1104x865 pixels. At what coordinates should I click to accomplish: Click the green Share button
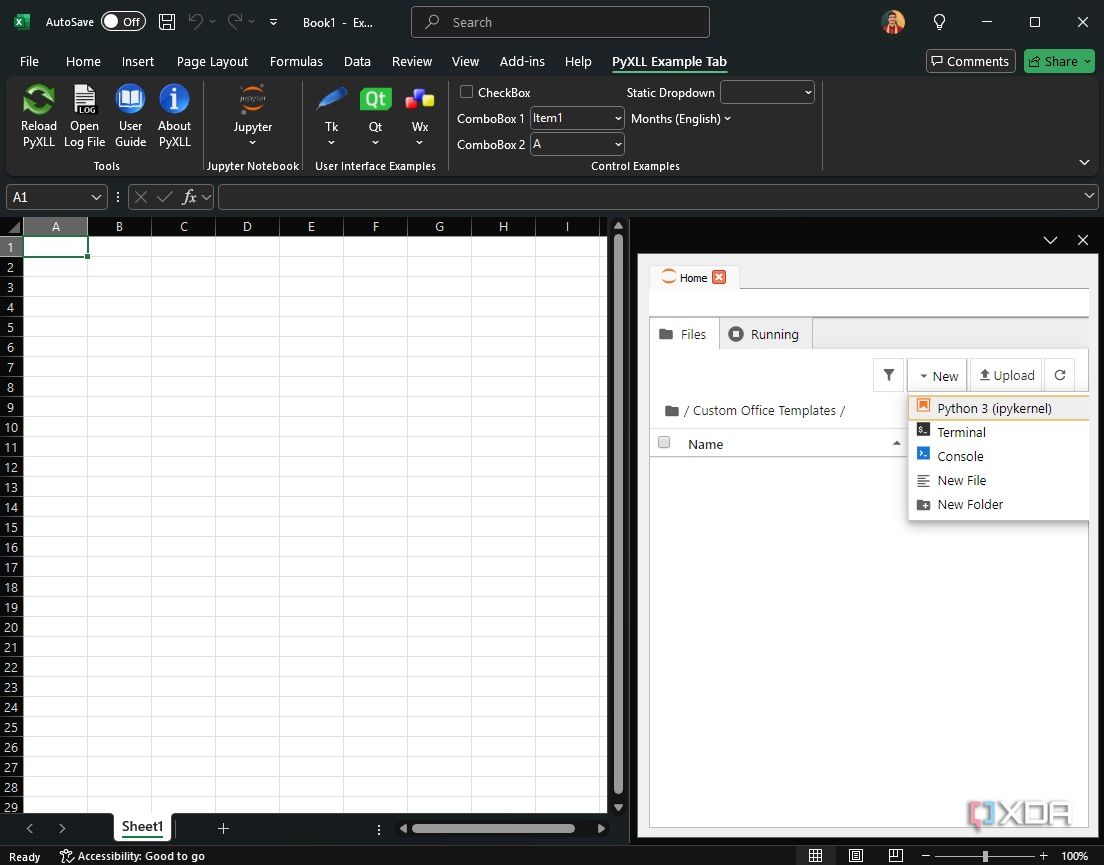tap(1059, 61)
